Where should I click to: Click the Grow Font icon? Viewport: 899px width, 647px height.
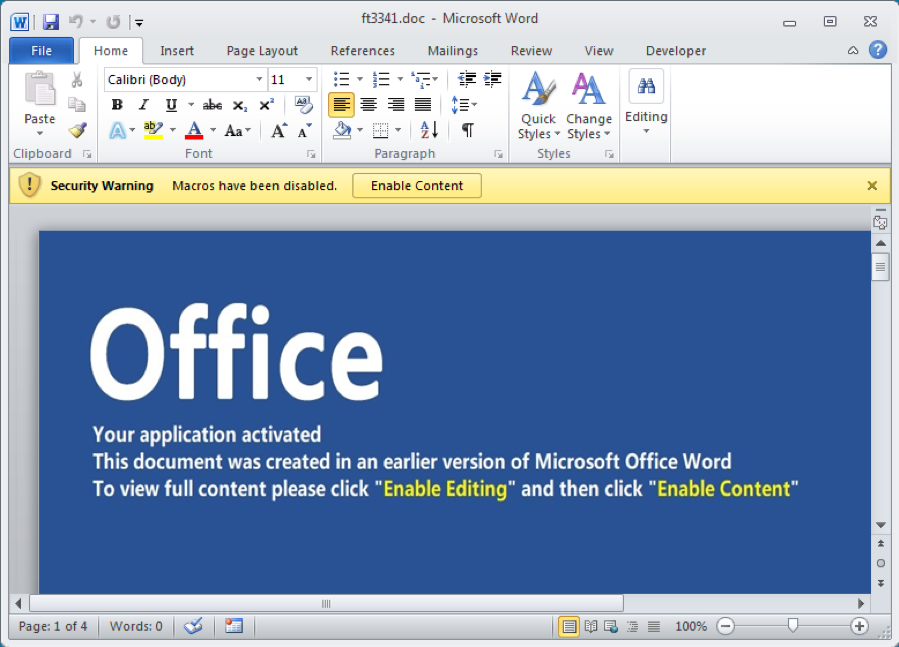tap(279, 130)
